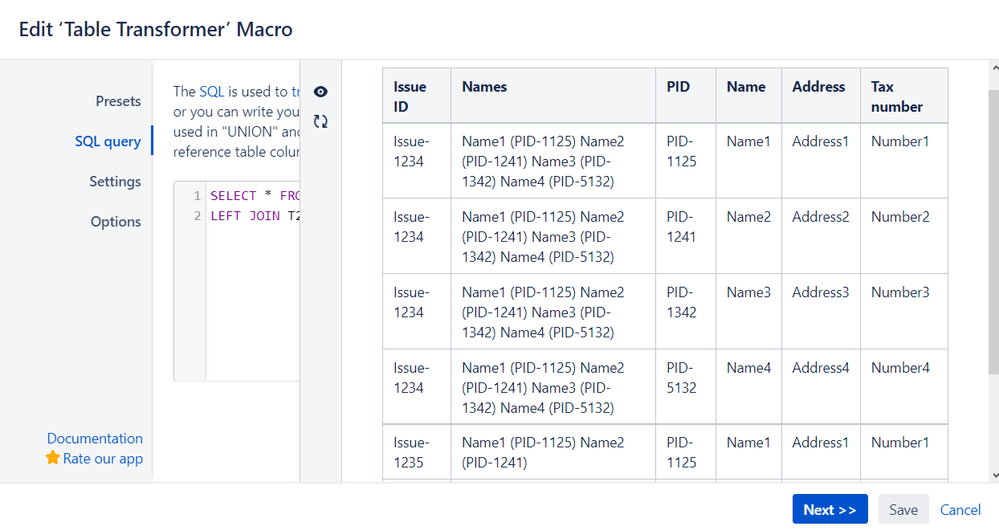Click the Tax number column header

[x=897, y=96]
